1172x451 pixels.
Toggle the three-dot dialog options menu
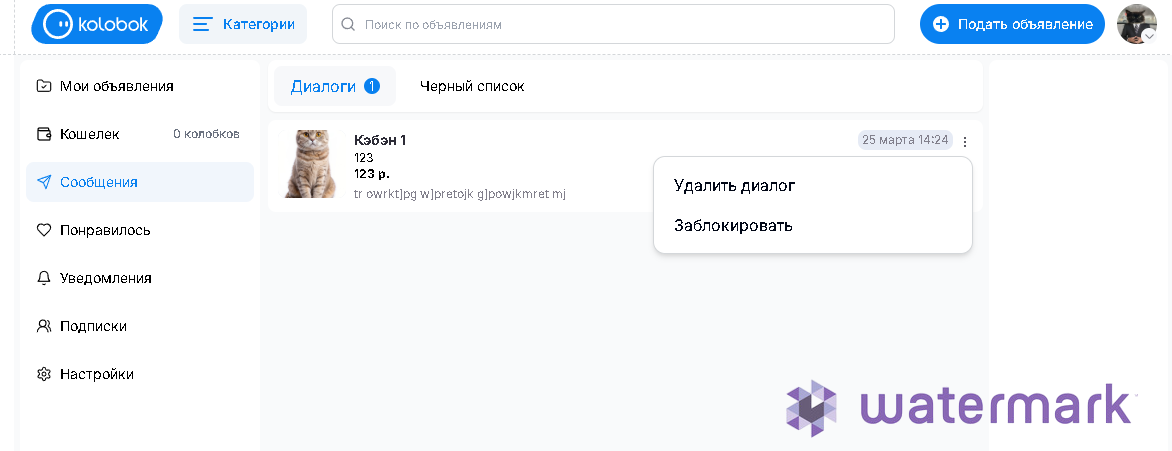click(965, 141)
